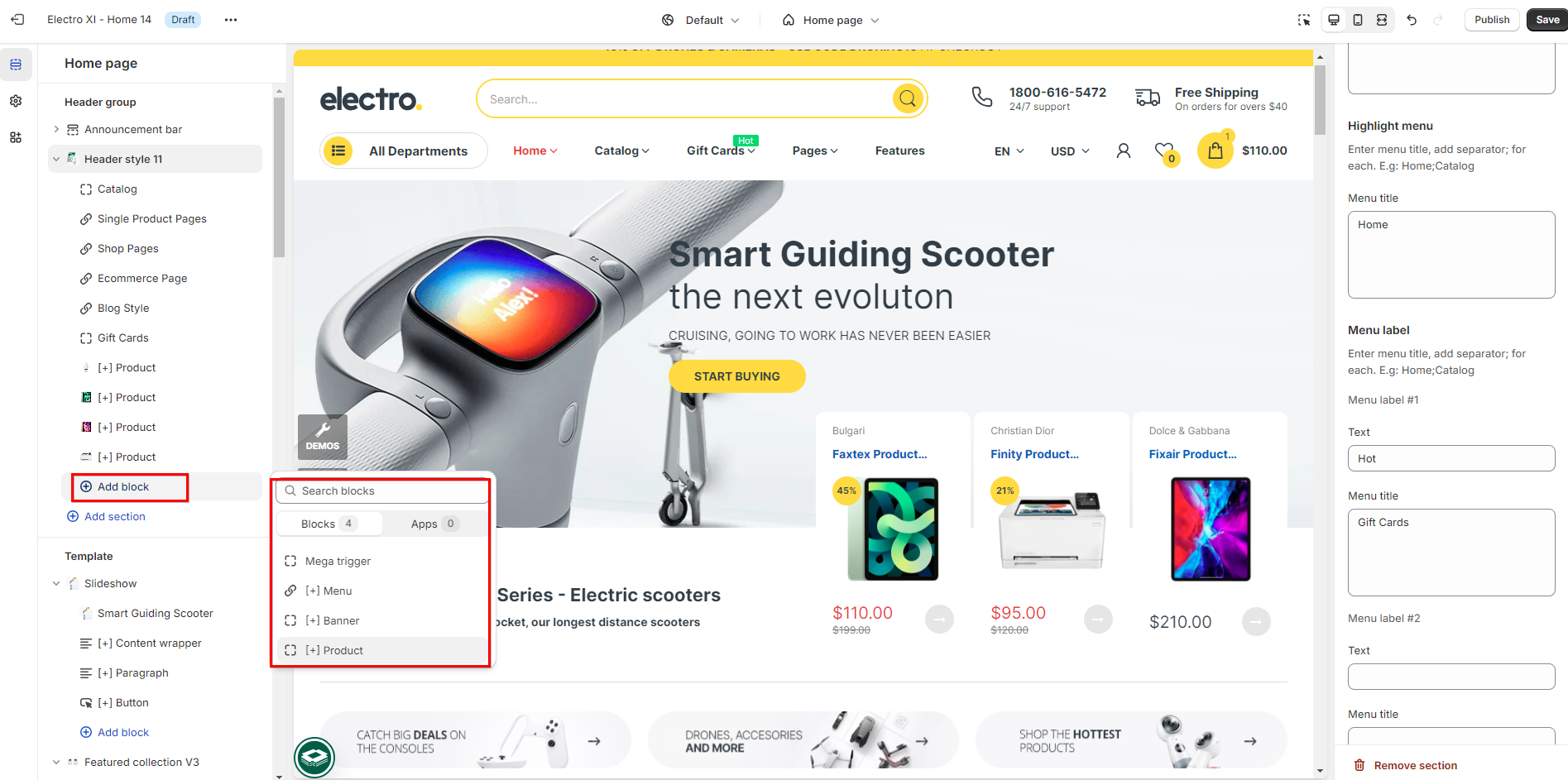Click the undo arrow icon
Screen dimensions: 1568x780
coord(1412,20)
